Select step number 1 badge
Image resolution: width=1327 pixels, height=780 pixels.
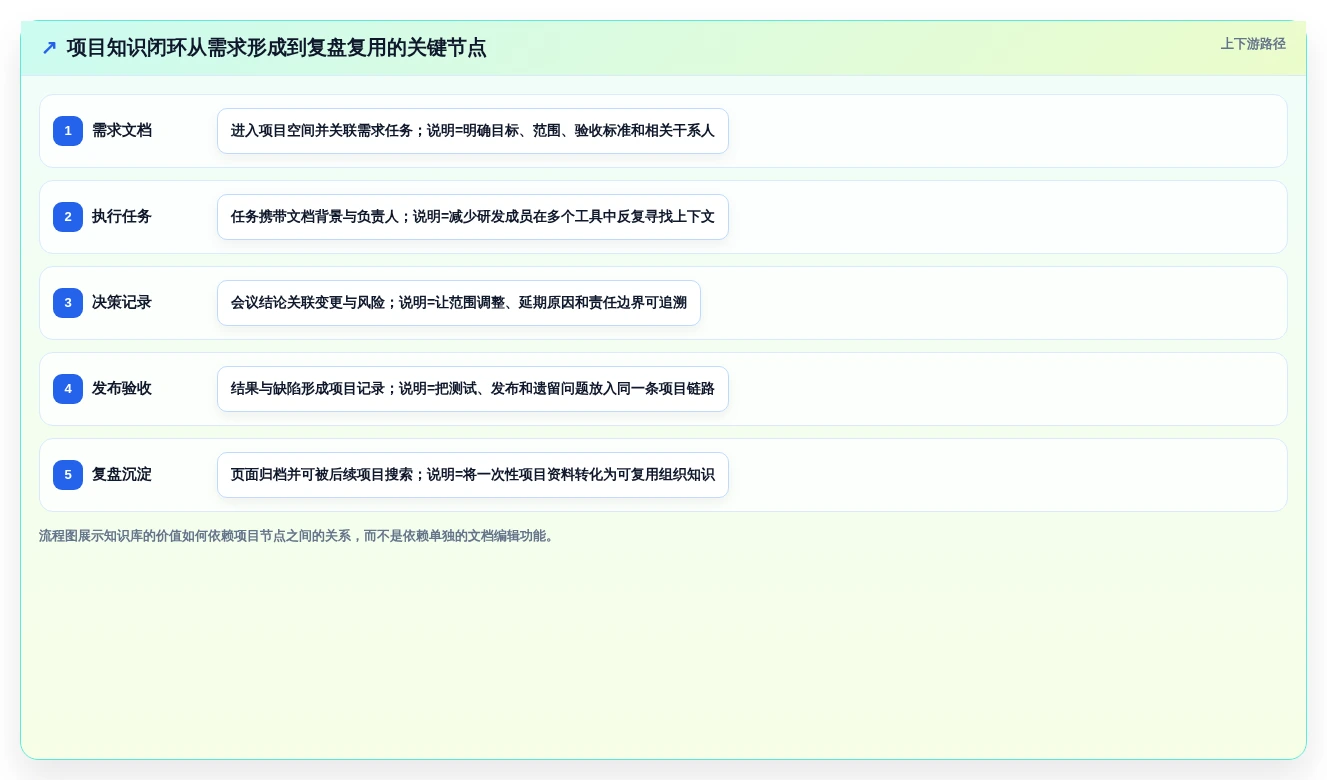click(68, 131)
